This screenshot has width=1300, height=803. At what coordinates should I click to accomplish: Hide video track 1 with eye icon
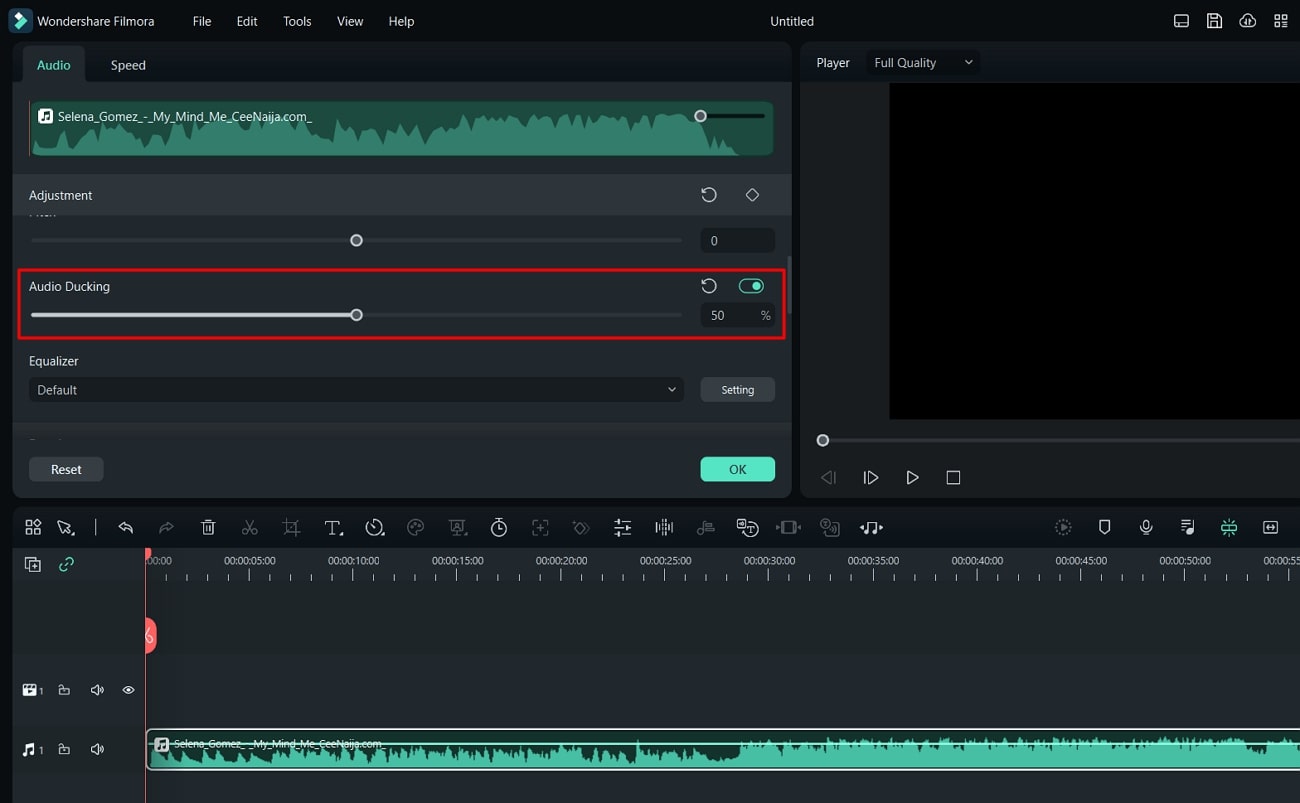[x=128, y=690]
